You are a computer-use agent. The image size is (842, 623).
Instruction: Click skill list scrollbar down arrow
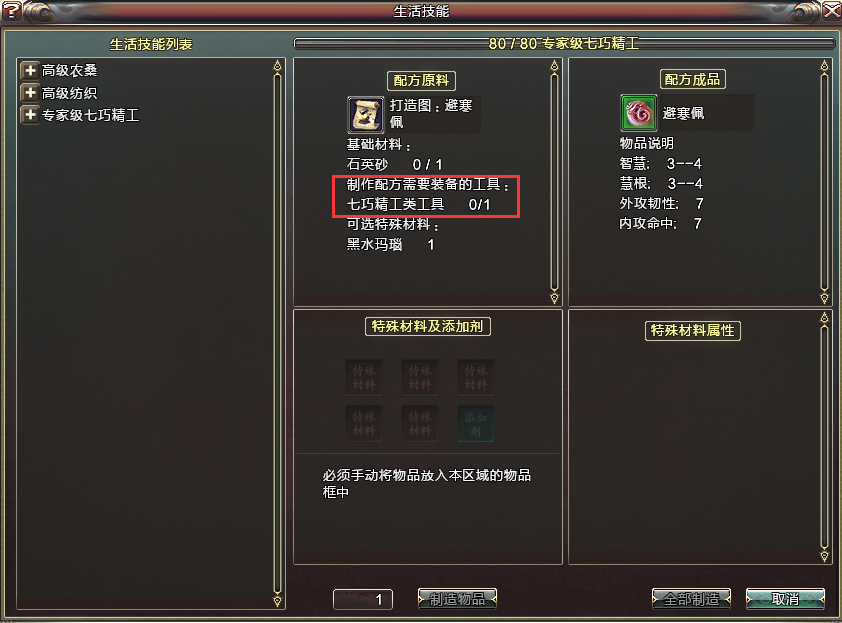tap(277, 600)
